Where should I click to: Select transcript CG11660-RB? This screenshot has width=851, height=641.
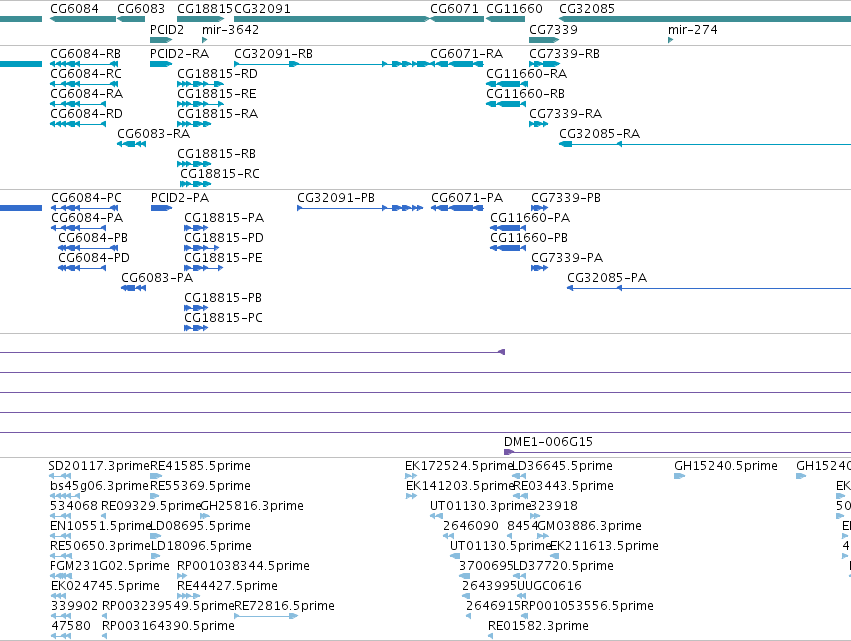click(x=525, y=94)
